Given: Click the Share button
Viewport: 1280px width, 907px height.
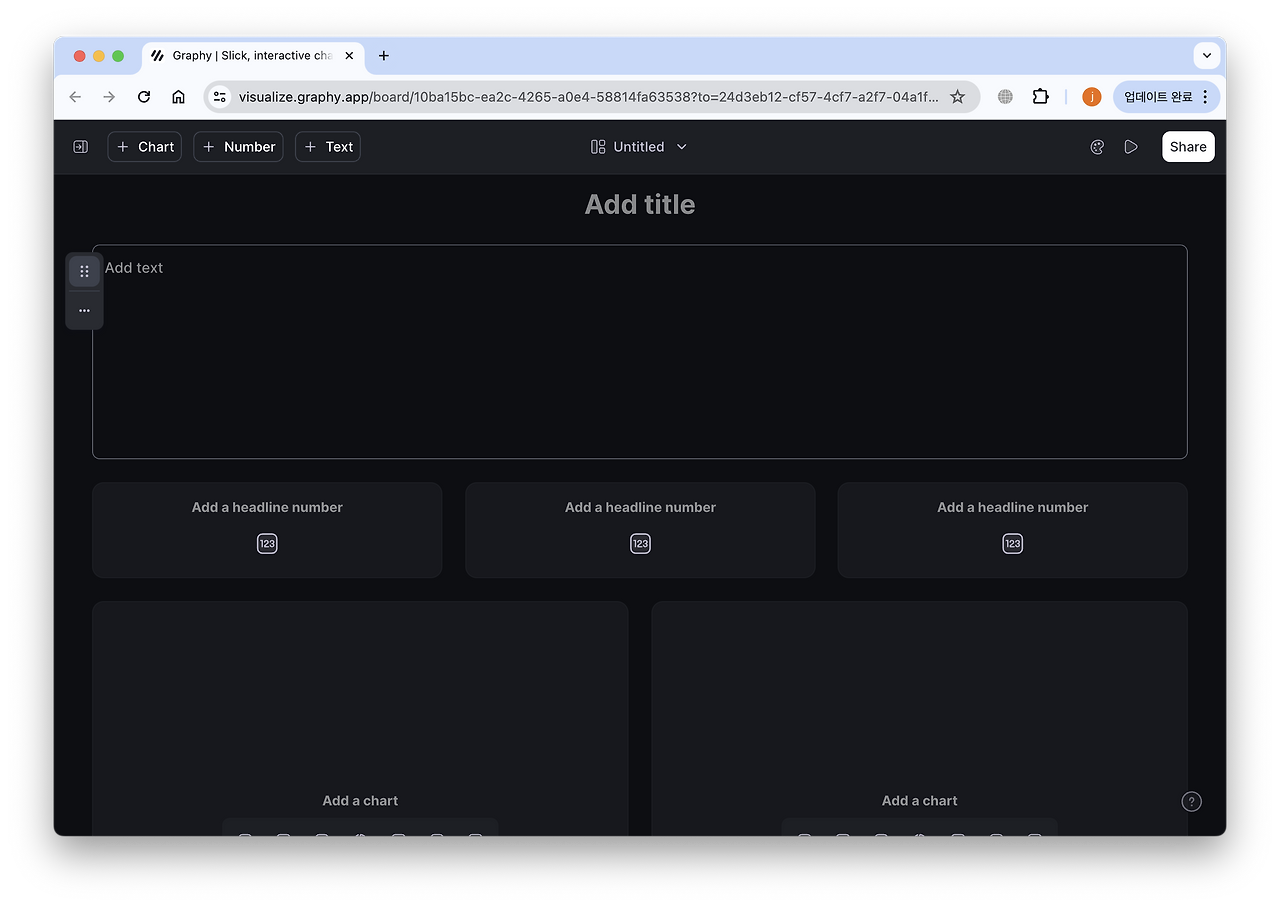Looking at the screenshot, I should tap(1188, 147).
